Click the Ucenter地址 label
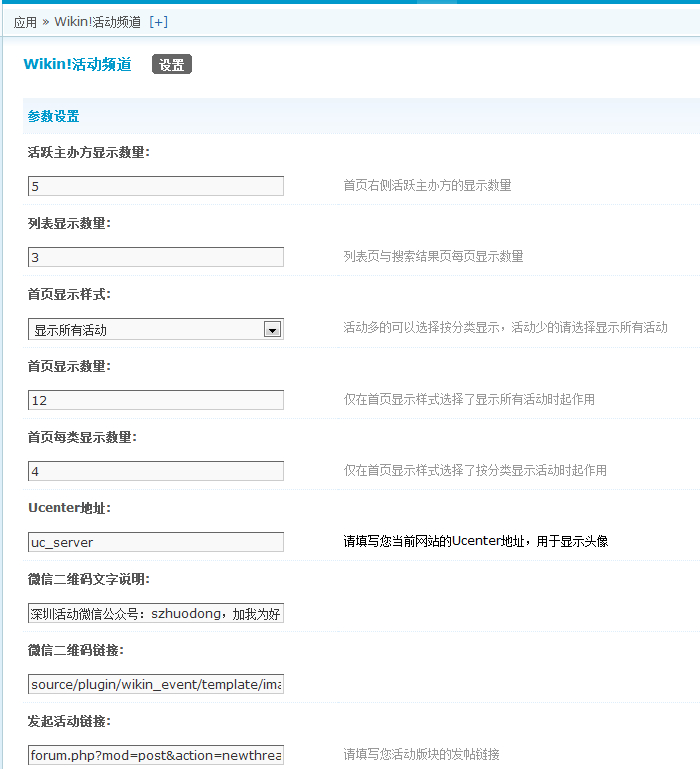Viewport: 700px width, 769px height. tap(69, 508)
